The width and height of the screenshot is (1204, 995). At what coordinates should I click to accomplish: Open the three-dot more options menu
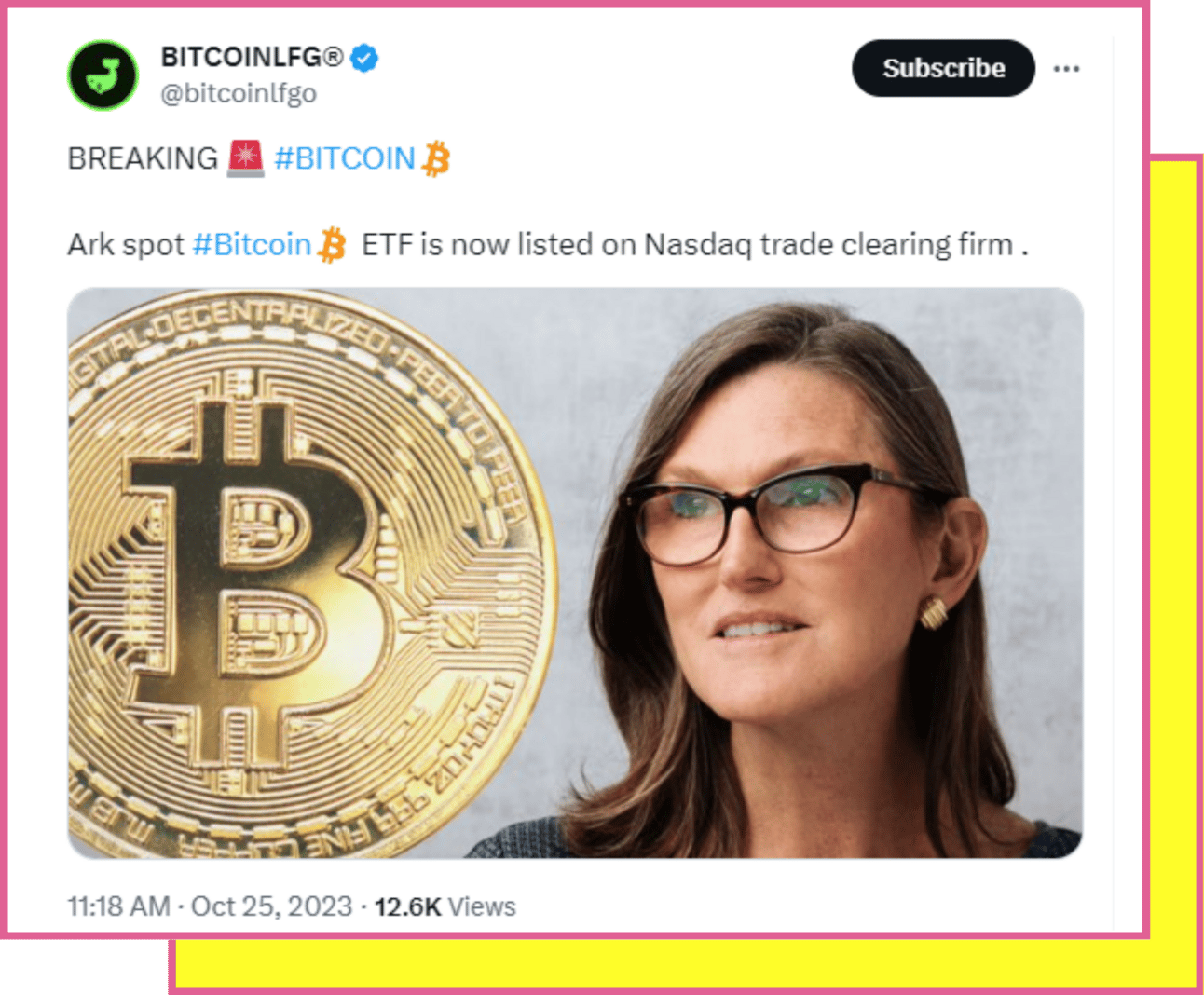coord(1066,69)
